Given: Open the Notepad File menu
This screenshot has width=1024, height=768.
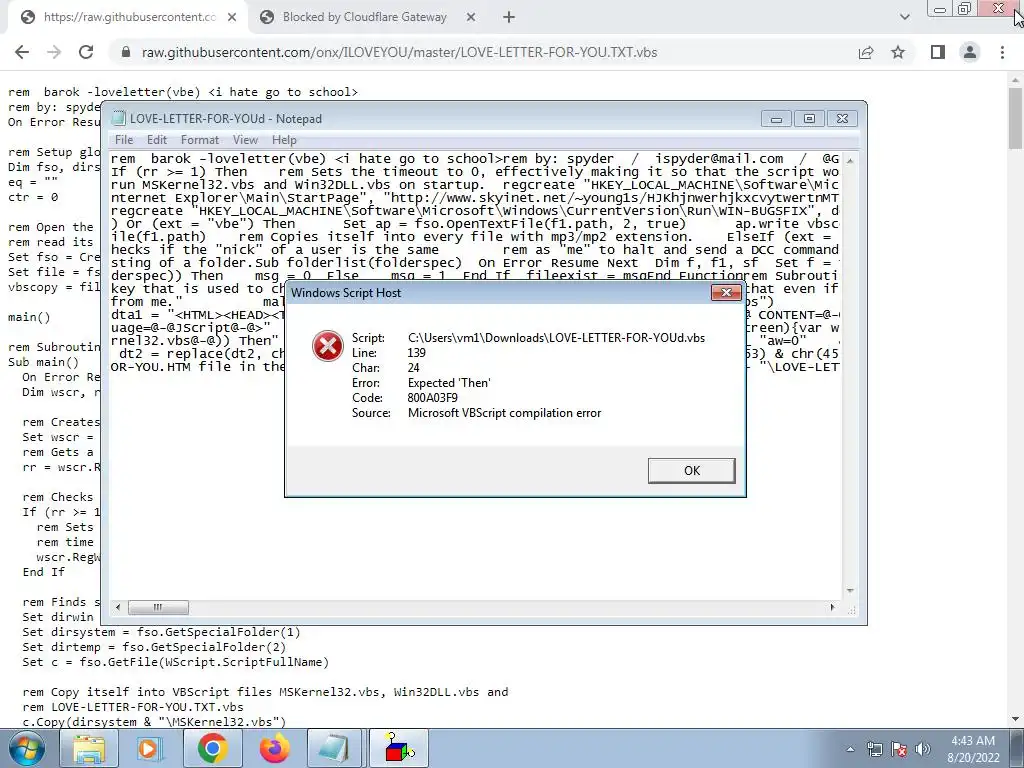Looking at the screenshot, I should [124, 140].
